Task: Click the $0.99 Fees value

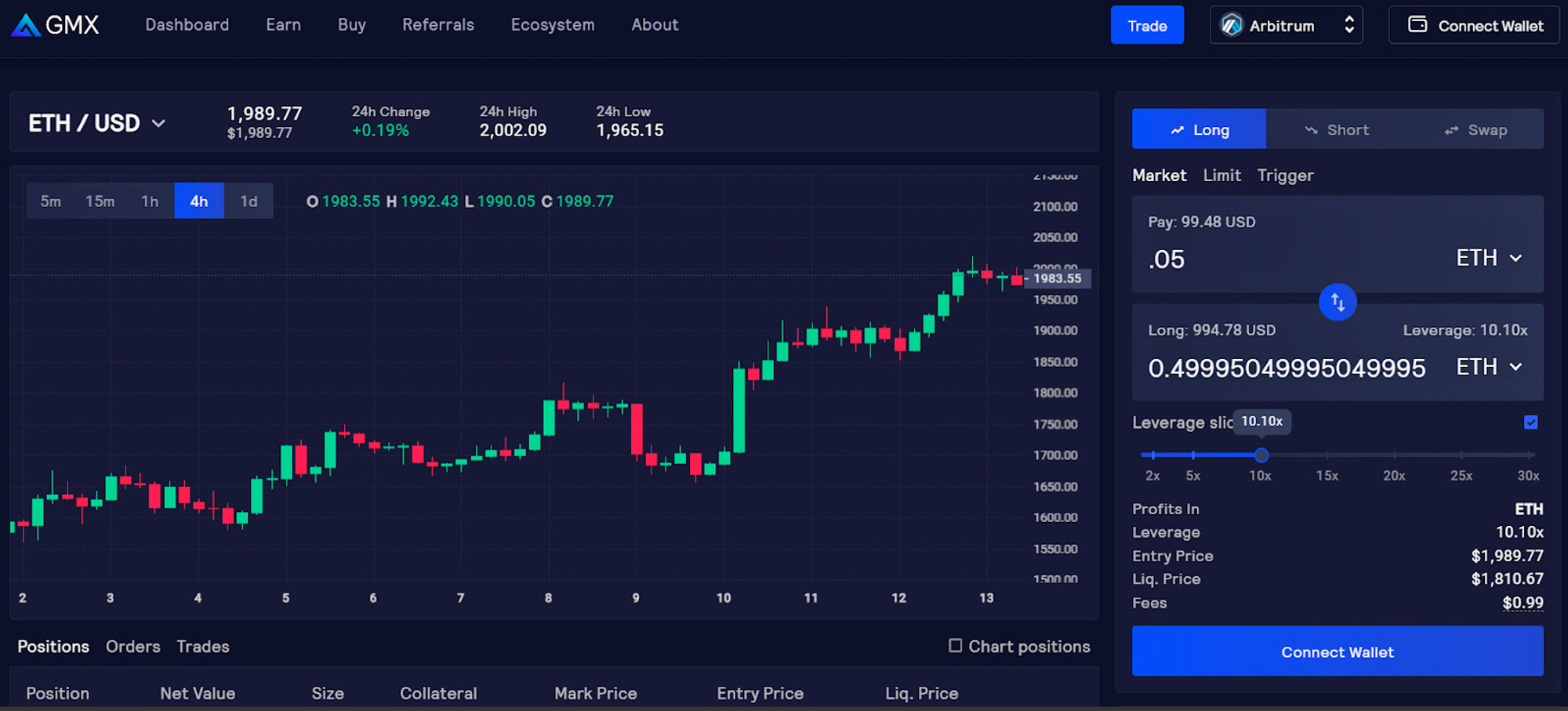Action: 1523,603
